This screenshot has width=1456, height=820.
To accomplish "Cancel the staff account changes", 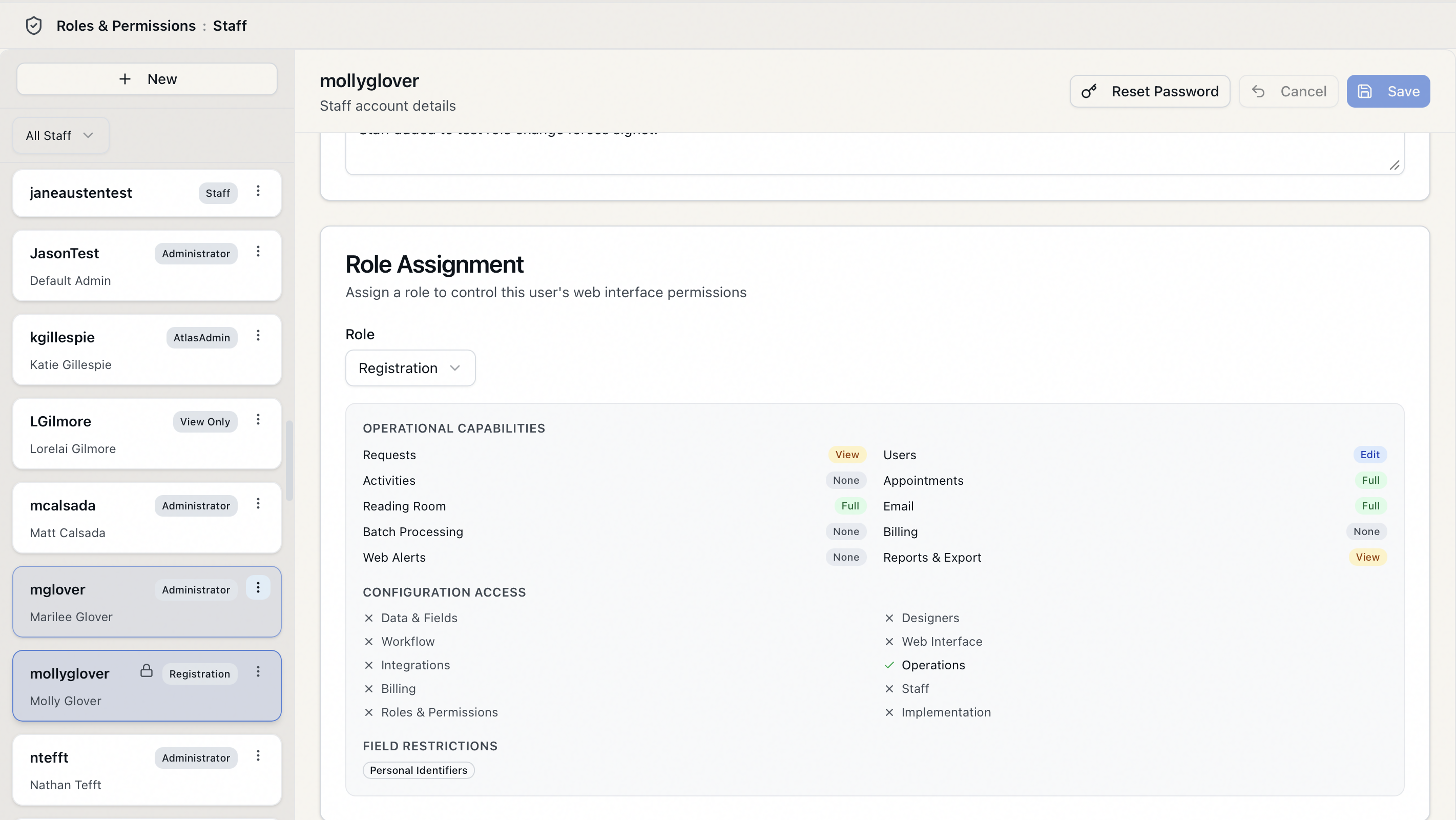I will click(1288, 92).
